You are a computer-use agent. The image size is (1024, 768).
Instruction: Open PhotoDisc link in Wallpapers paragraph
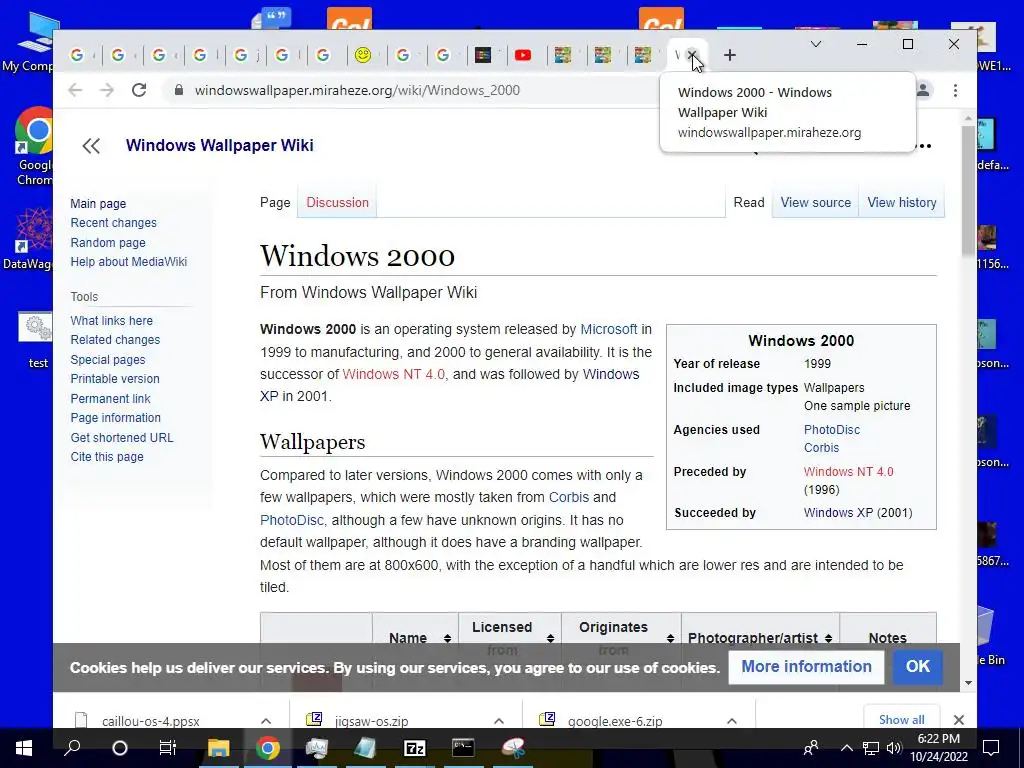[x=291, y=520]
